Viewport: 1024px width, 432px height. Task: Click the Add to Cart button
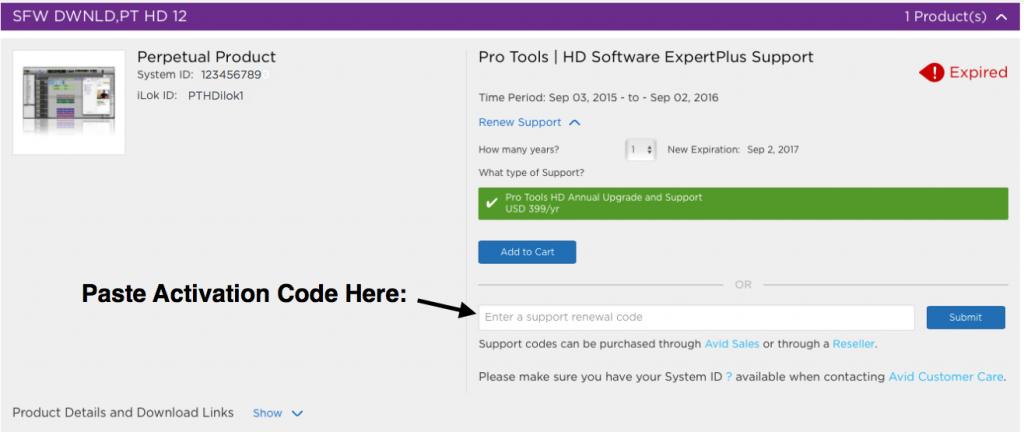click(526, 252)
